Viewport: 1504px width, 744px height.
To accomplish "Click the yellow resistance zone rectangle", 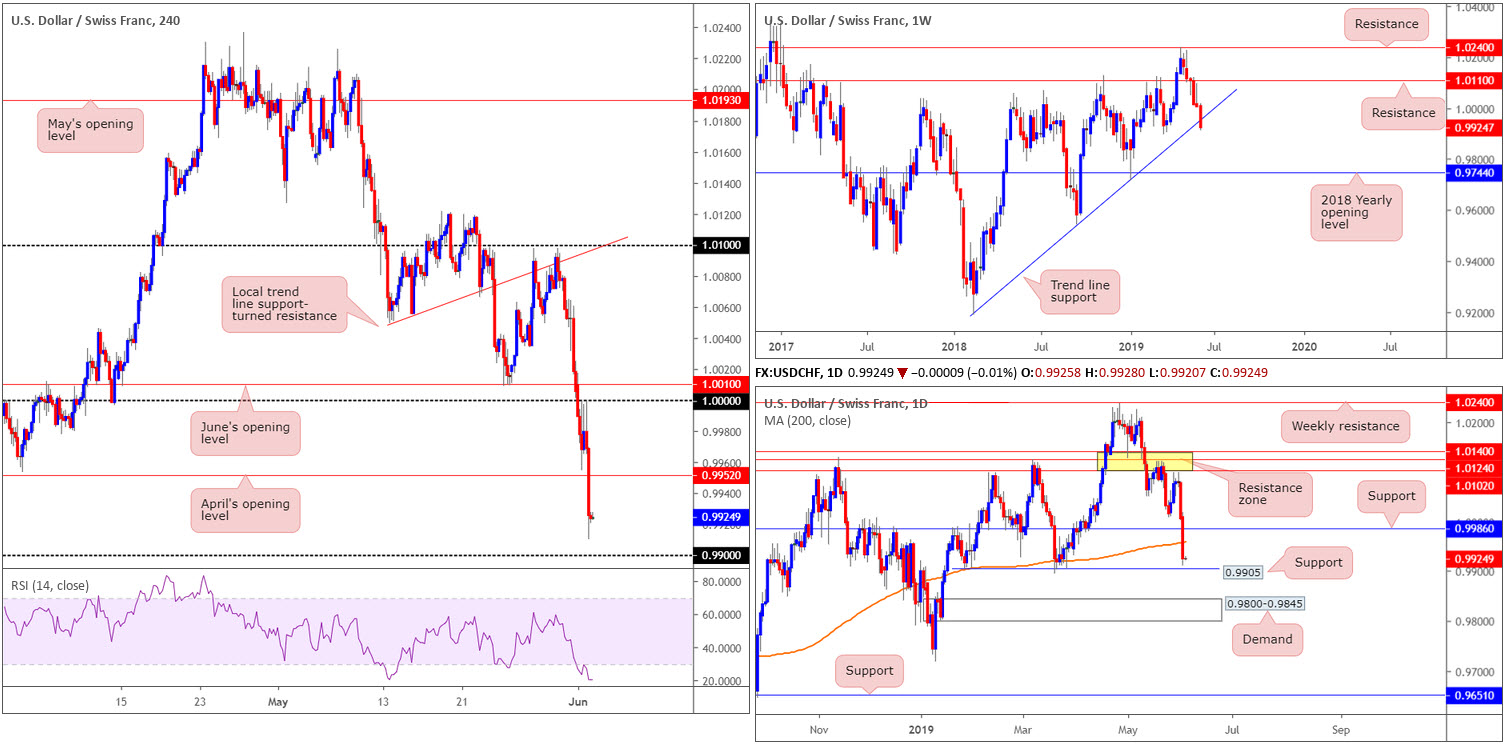I will (1145, 461).
